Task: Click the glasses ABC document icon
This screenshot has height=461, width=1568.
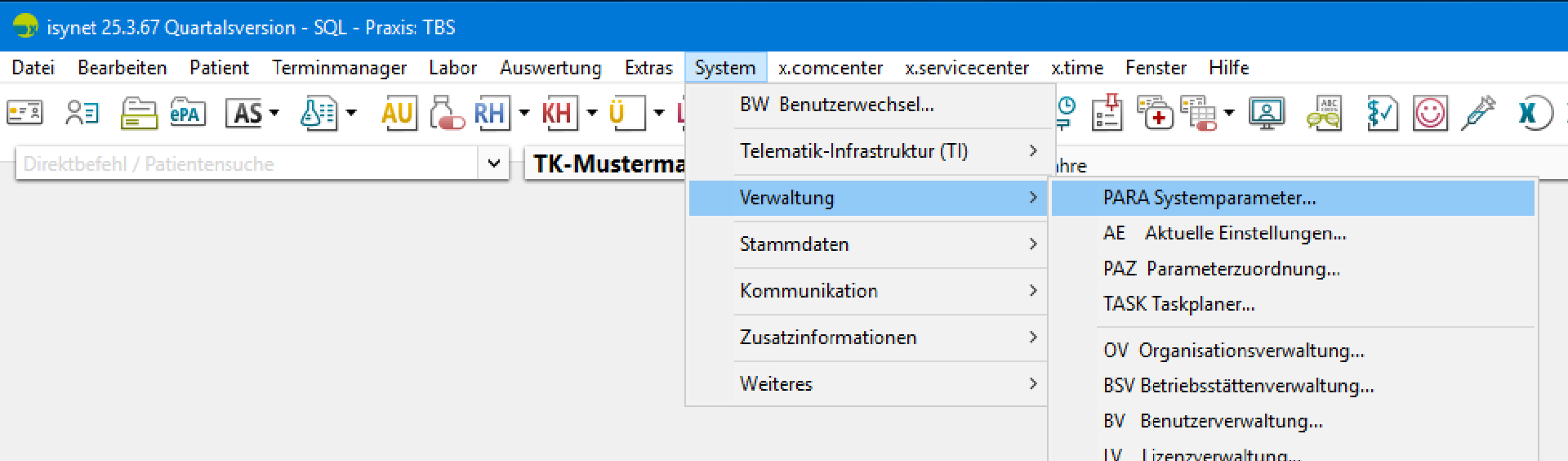Action: tap(1324, 113)
